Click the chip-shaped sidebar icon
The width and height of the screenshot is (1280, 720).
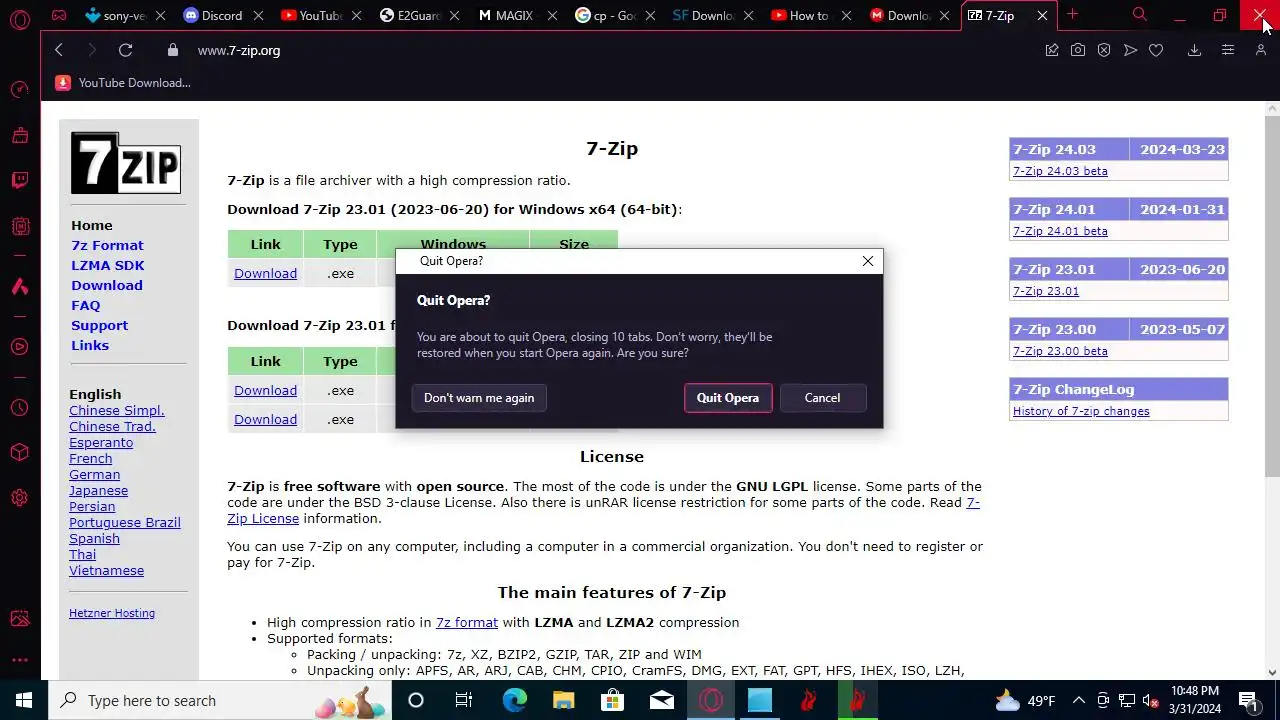(20, 226)
